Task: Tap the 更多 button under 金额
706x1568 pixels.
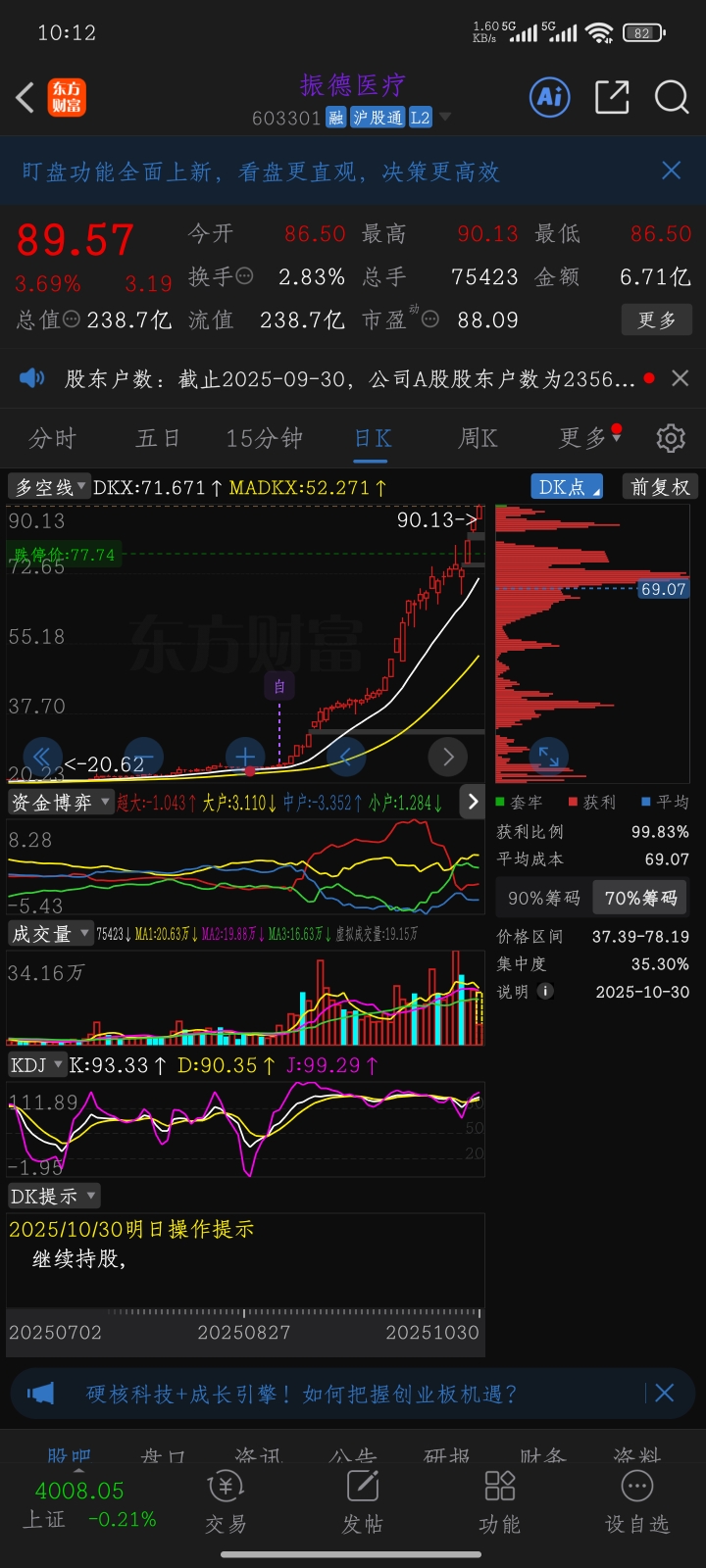Action: pyautogui.click(x=657, y=319)
